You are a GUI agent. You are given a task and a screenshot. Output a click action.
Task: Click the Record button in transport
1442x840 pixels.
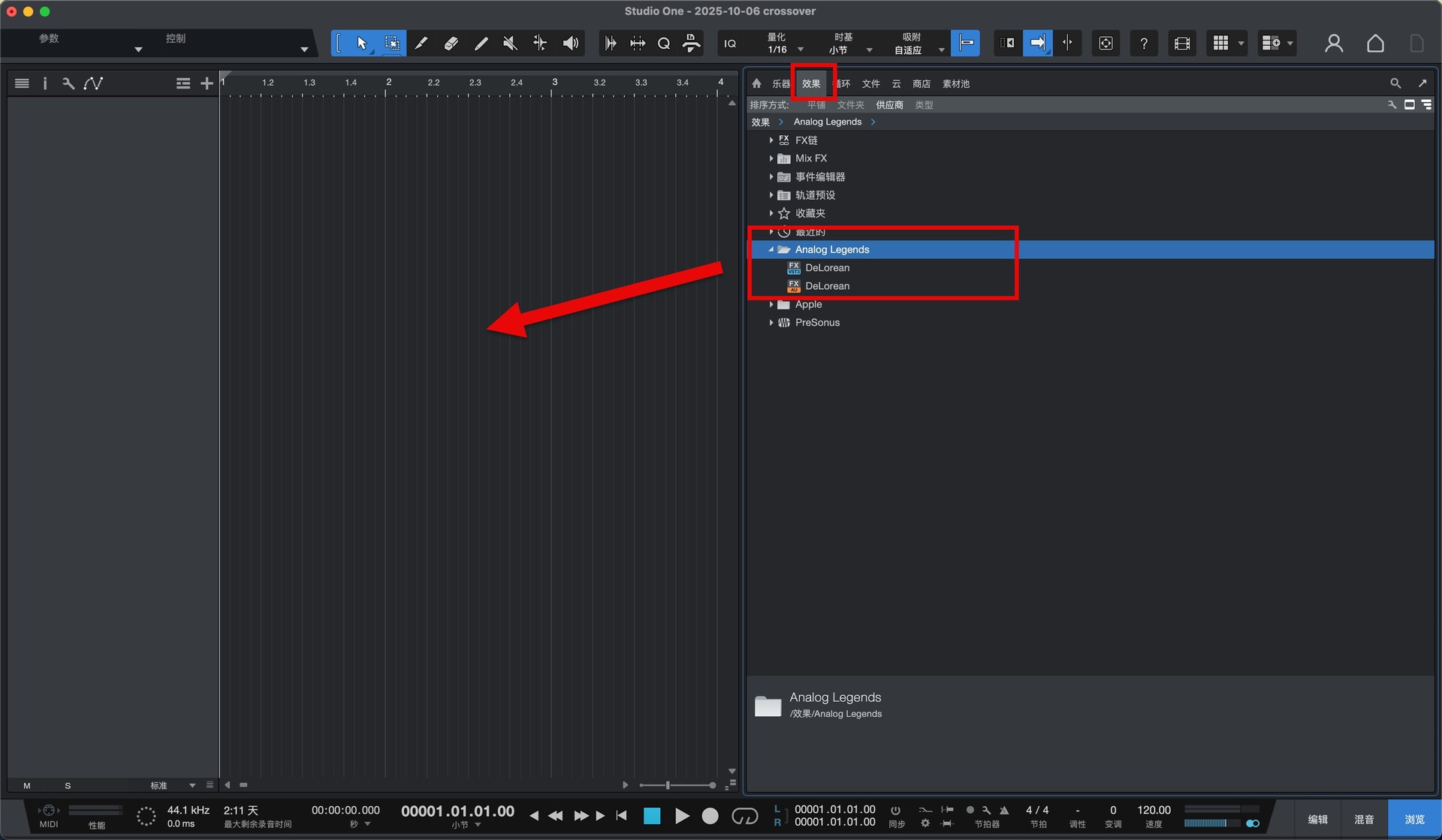click(x=710, y=816)
